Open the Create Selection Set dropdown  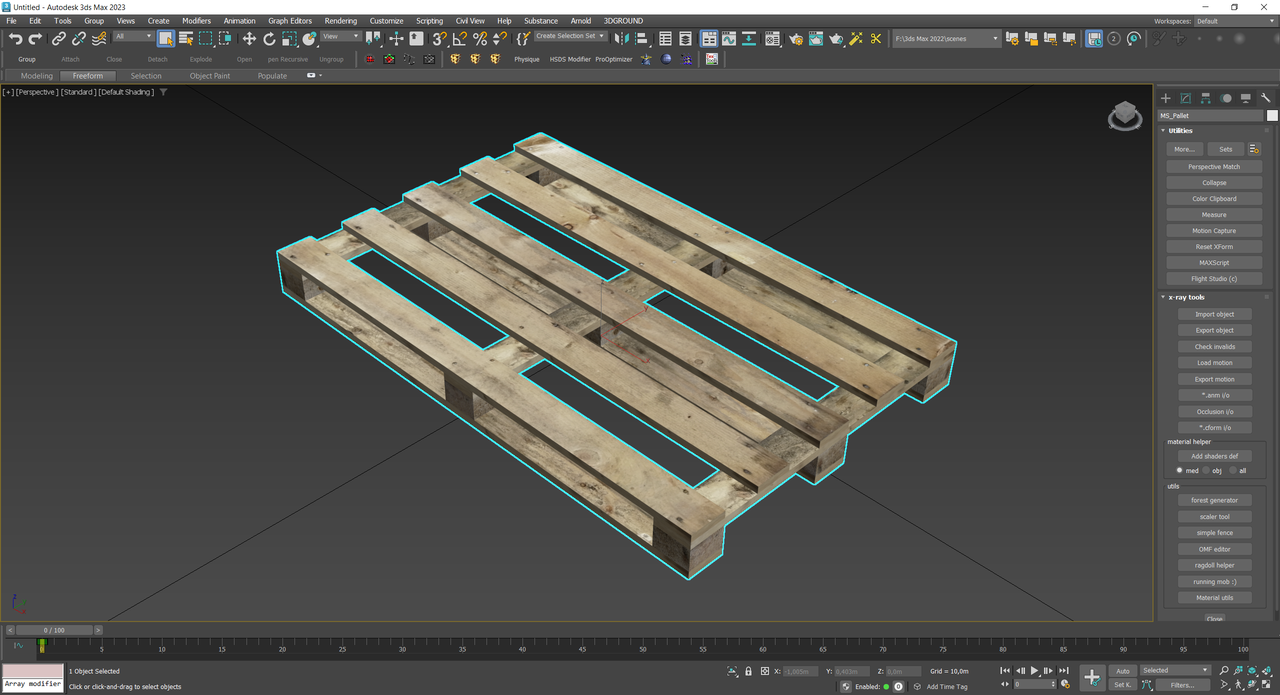point(571,36)
